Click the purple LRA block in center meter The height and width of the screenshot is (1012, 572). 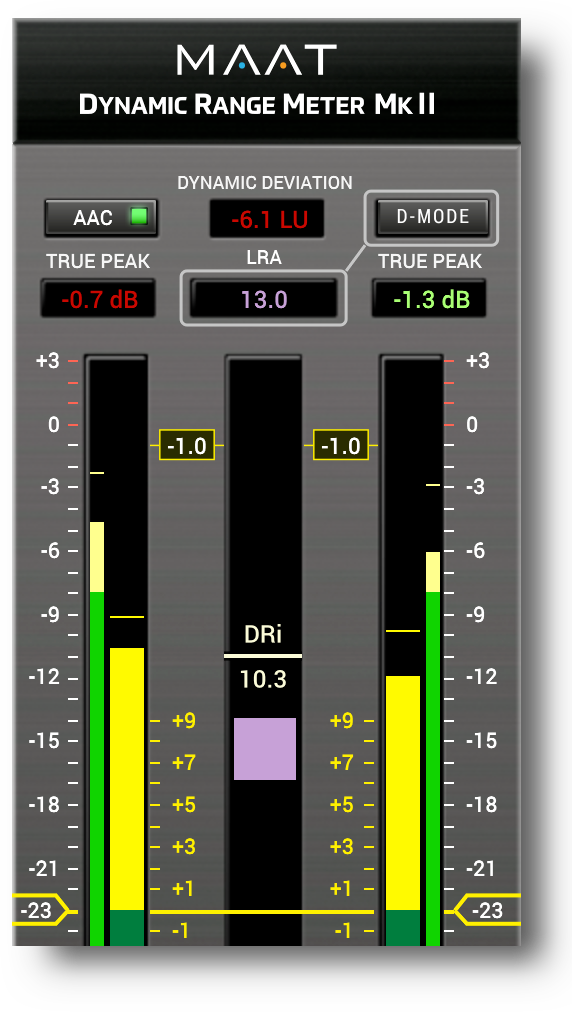pos(265,749)
